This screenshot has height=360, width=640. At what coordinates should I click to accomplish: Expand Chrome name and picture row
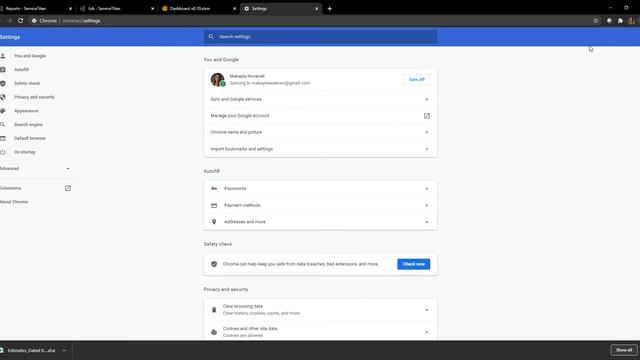(427, 132)
